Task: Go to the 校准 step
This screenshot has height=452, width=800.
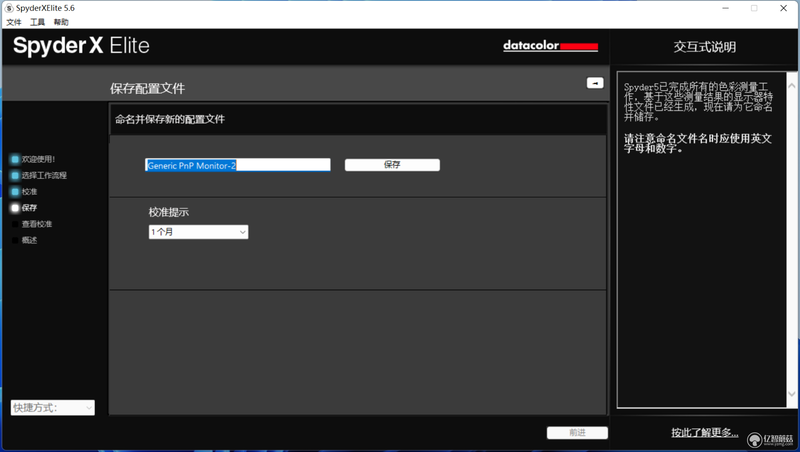Action: [29, 192]
